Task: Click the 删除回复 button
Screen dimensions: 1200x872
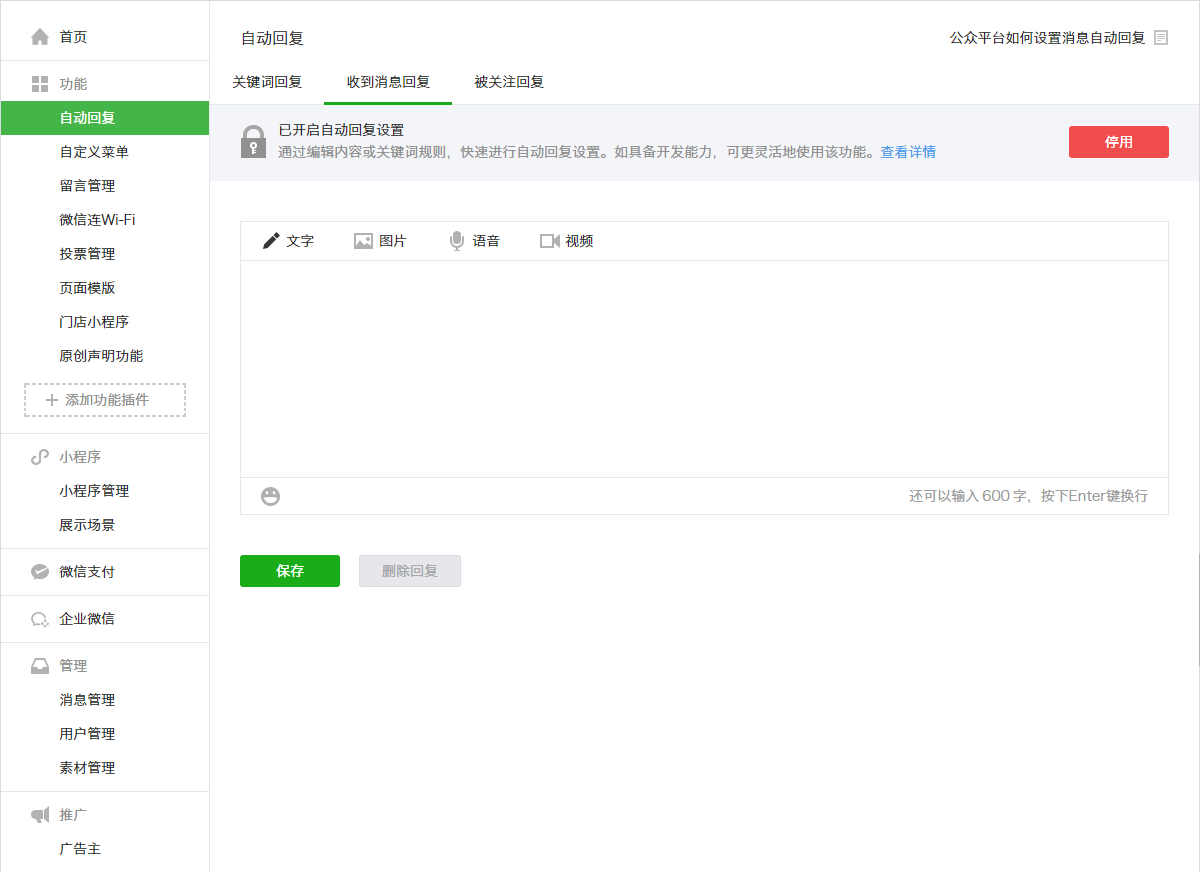Action: tap(410, 571)
